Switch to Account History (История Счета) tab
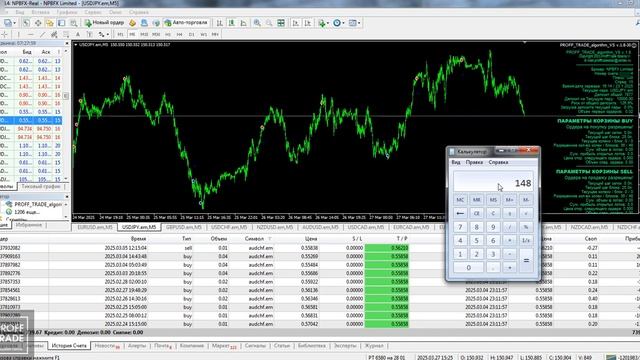Image resolution: width=640 pixels, height=360 pixels. [x=69, y=346]
